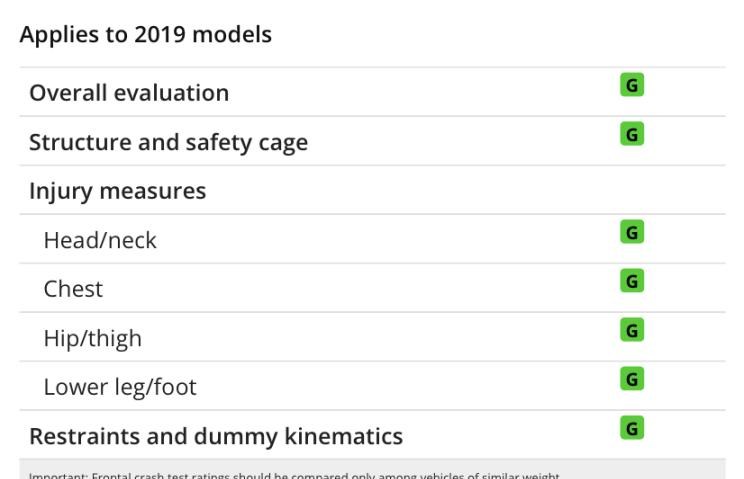744x479 pixels.
Task: Click the Overall evaluation G rating badge
Action: (x=632, y=85)
